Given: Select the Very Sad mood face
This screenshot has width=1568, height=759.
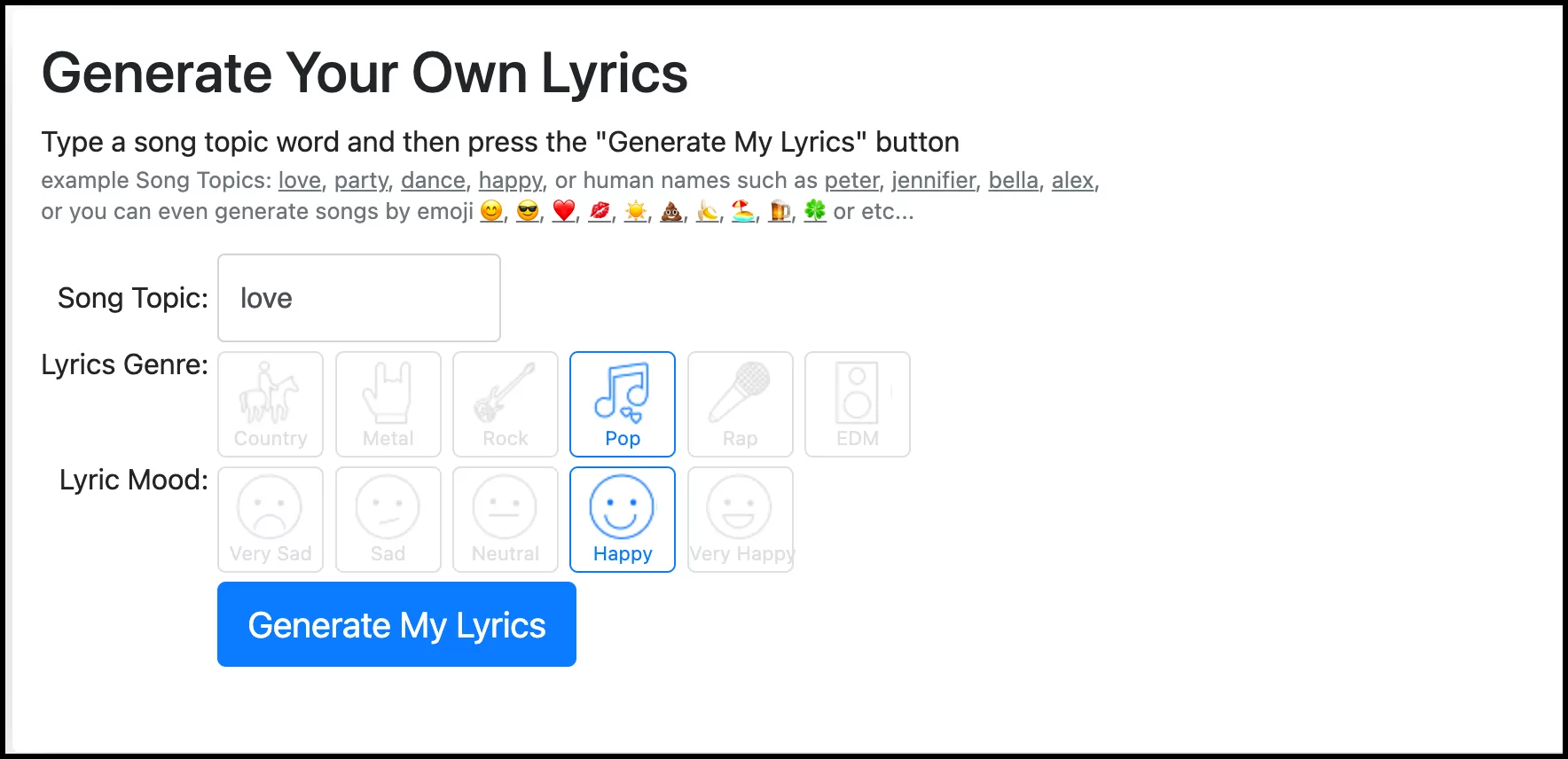Looking at the screenshot, I should click(270, 520).
